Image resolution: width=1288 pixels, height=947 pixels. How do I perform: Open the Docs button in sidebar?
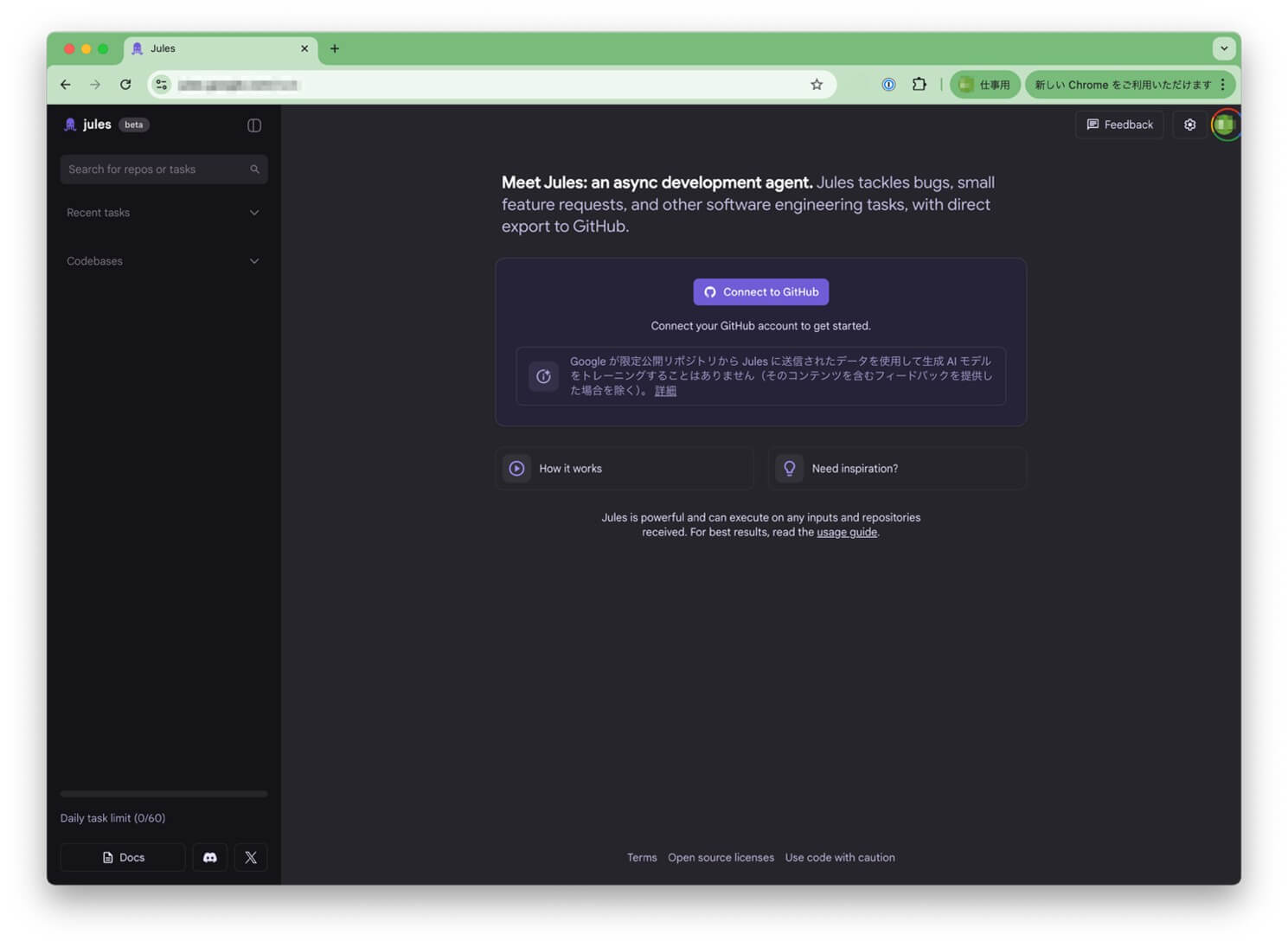click(x=123, y=857)
